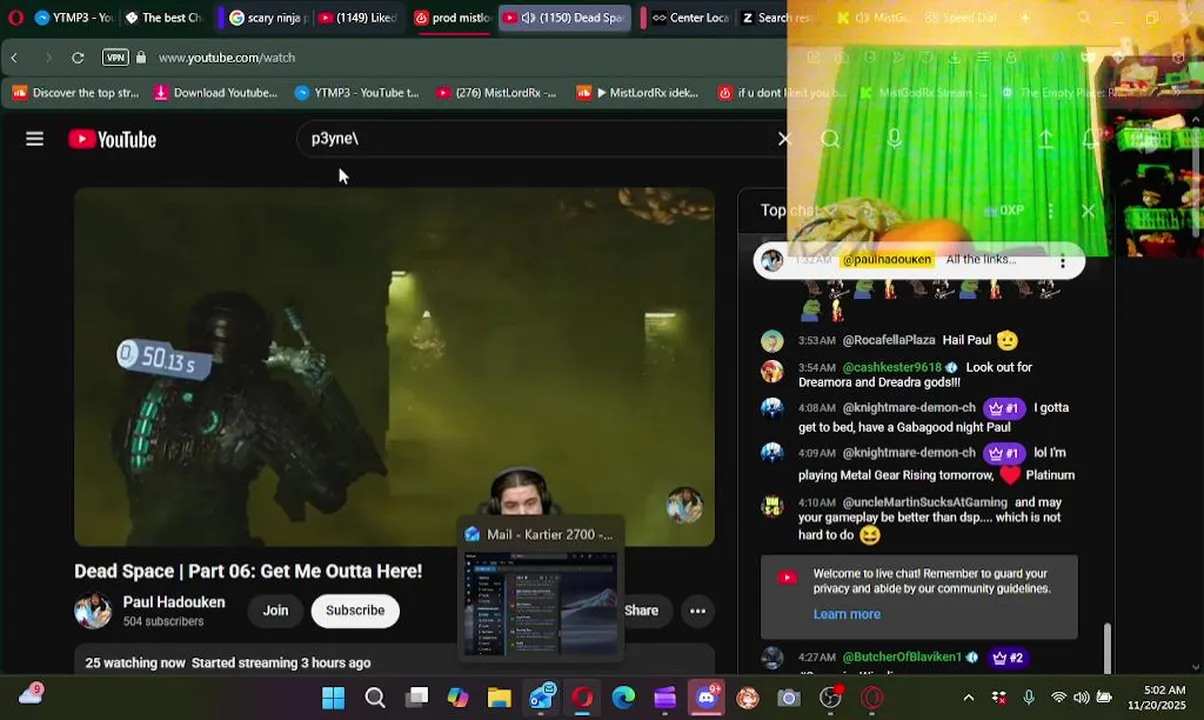This screenshot has height=720, width=1204.
Task: Expand the Top chat dropdown
Action: click(798, 210)
